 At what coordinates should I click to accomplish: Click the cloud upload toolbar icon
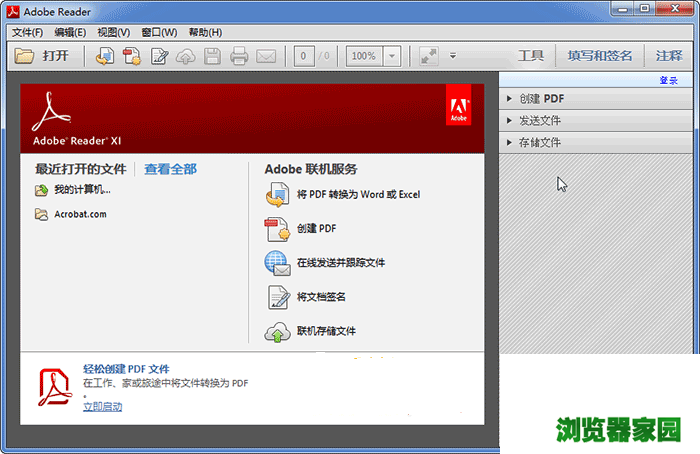pyautogui.click(x=186, y=57)
